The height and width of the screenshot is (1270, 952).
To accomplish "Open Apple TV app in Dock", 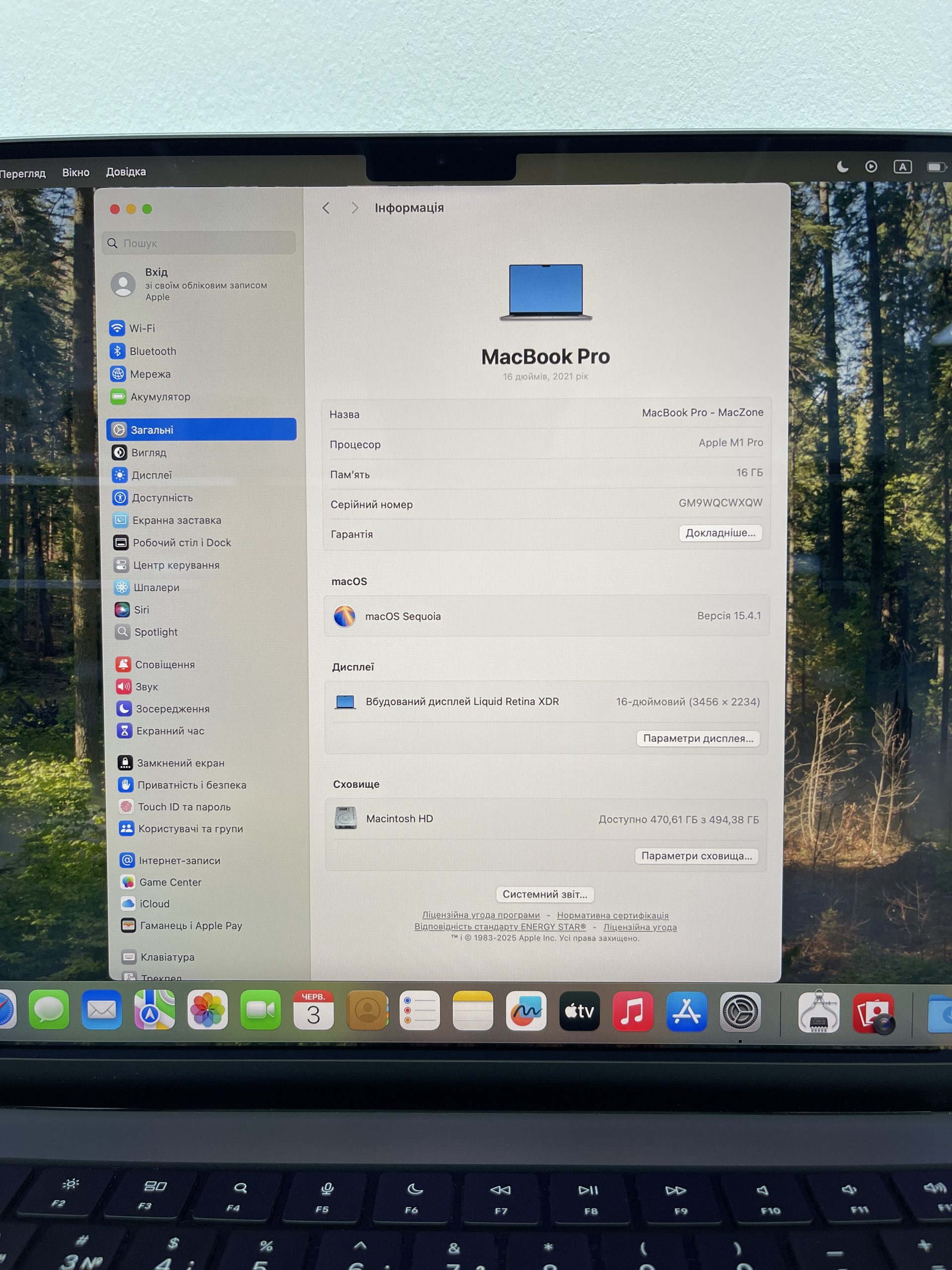I will tap(580, 1011).
